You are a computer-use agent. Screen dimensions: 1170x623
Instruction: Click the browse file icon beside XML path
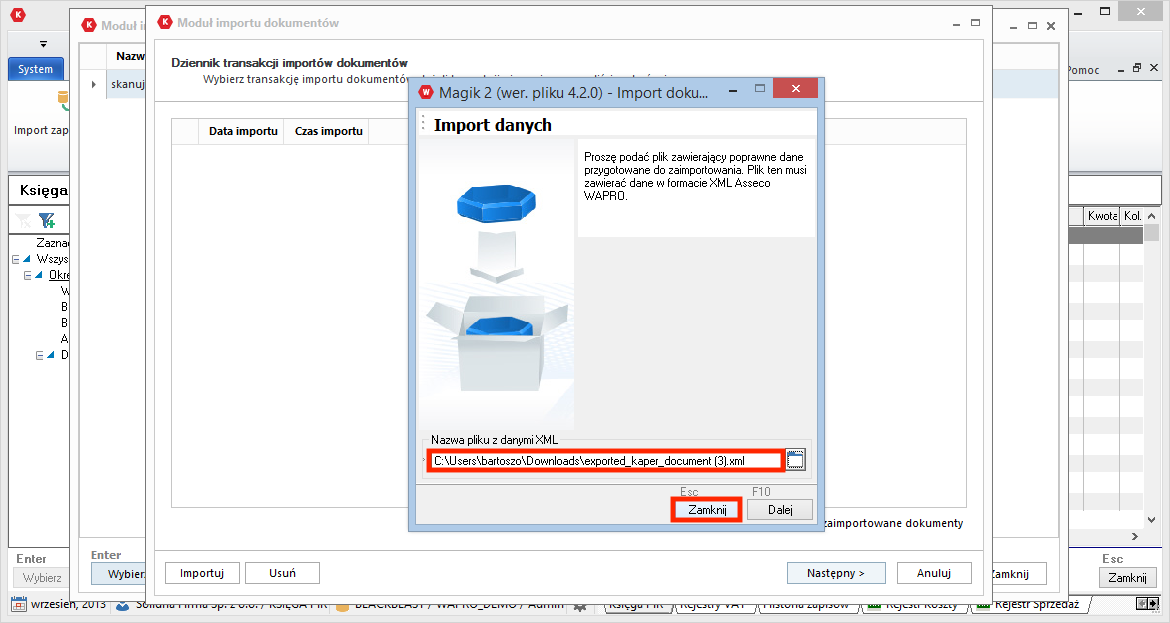(x=796, y=460)
